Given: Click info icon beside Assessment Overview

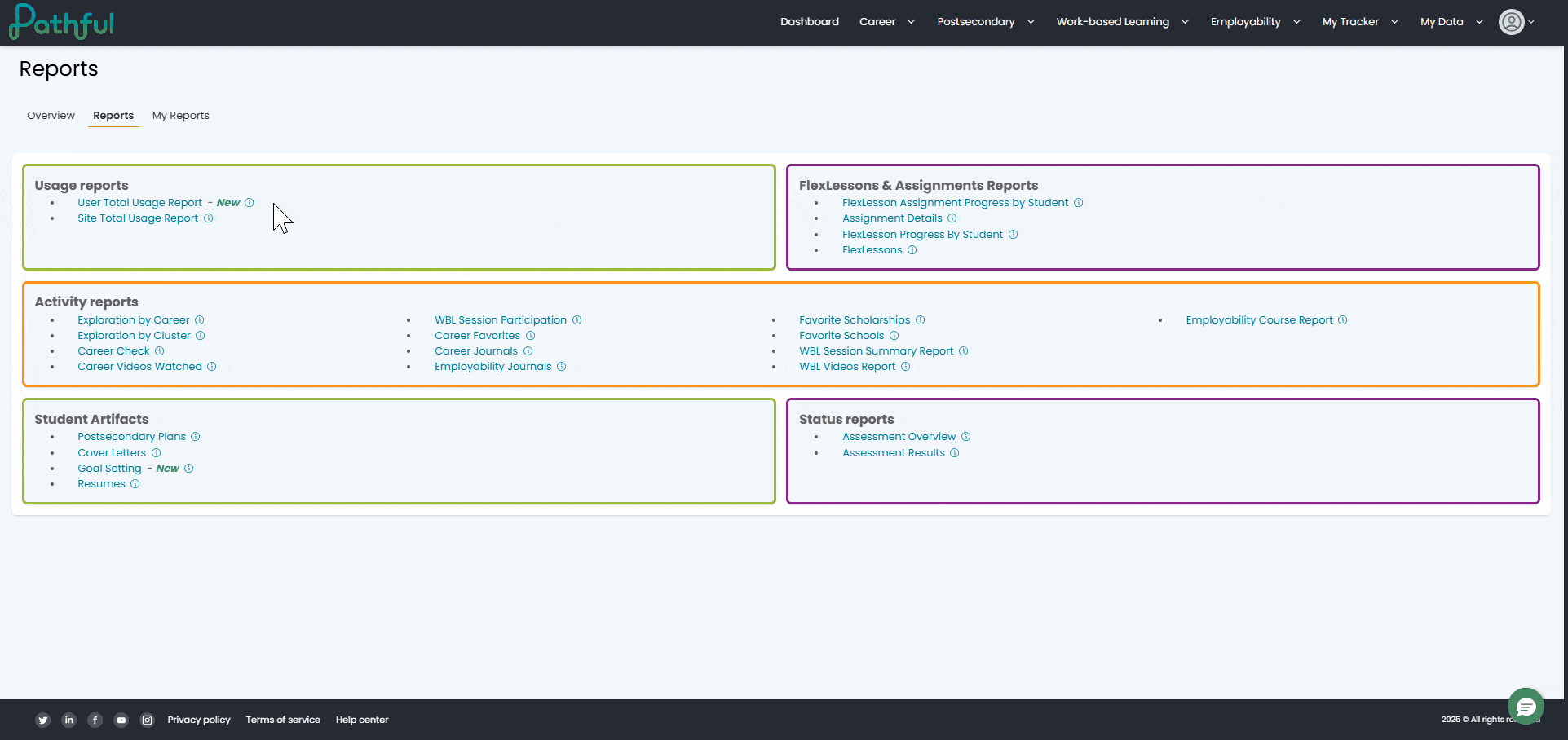Looking at the screenshot, I should coord(966,437).
